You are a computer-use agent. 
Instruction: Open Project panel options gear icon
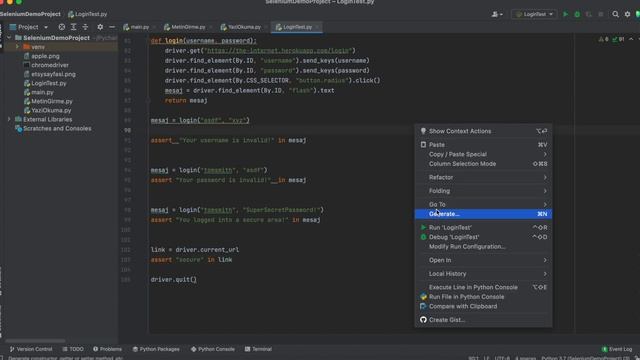[x=100, y=27]
